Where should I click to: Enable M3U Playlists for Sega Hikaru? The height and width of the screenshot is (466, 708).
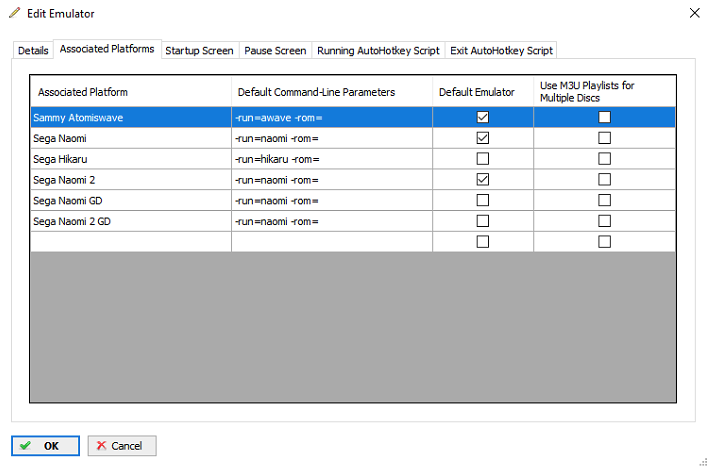605,159
